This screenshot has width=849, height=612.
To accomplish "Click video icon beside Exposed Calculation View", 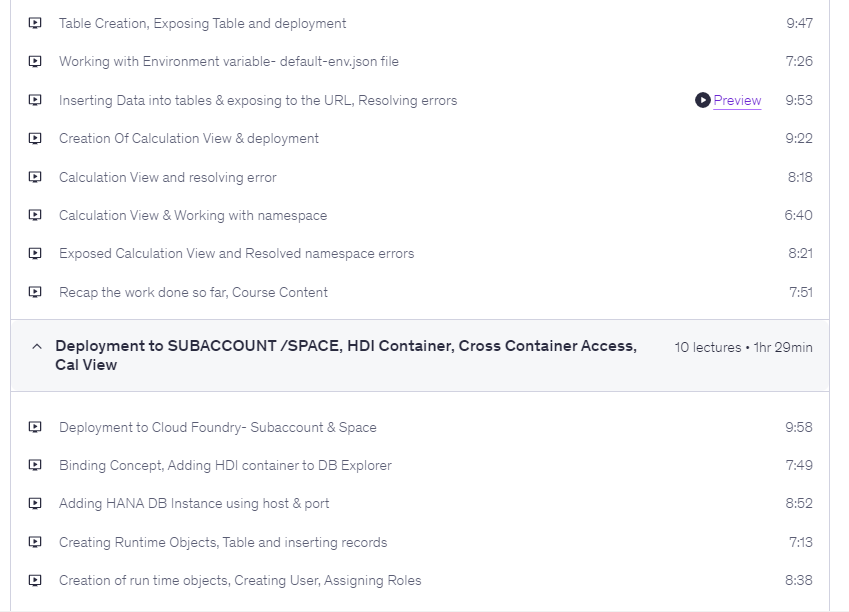I will 35,253.
